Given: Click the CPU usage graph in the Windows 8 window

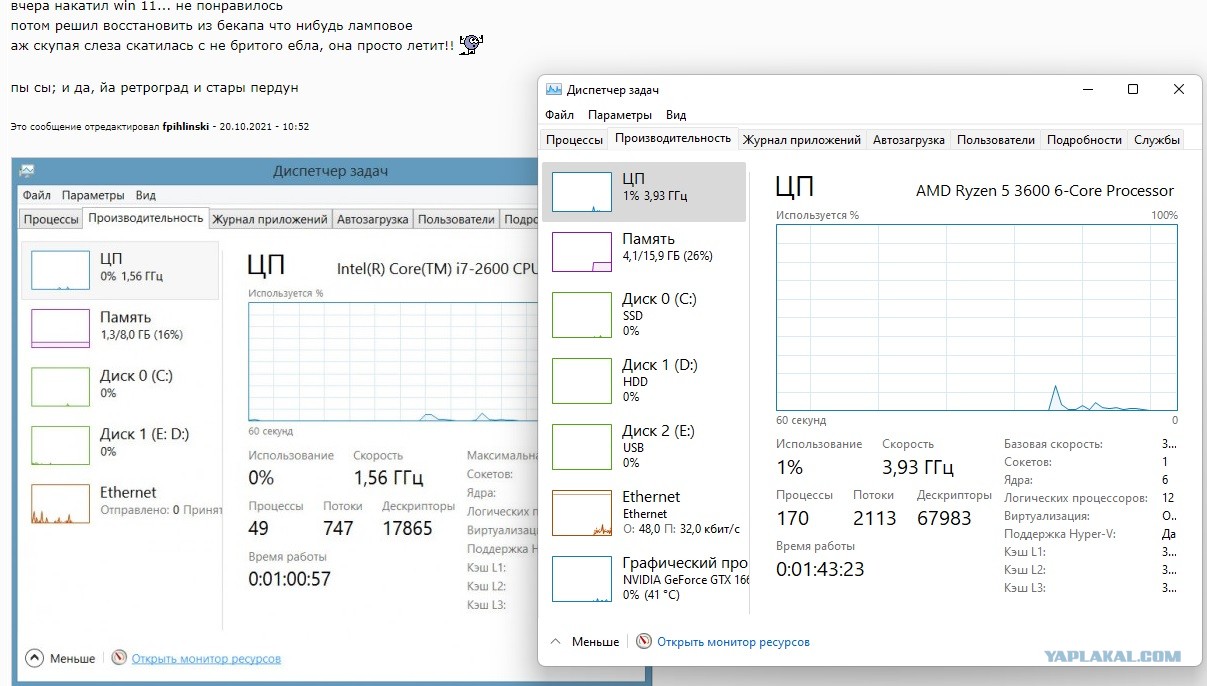Looking at the screenshot, I should pyautogui.click(x=394, y=361).
